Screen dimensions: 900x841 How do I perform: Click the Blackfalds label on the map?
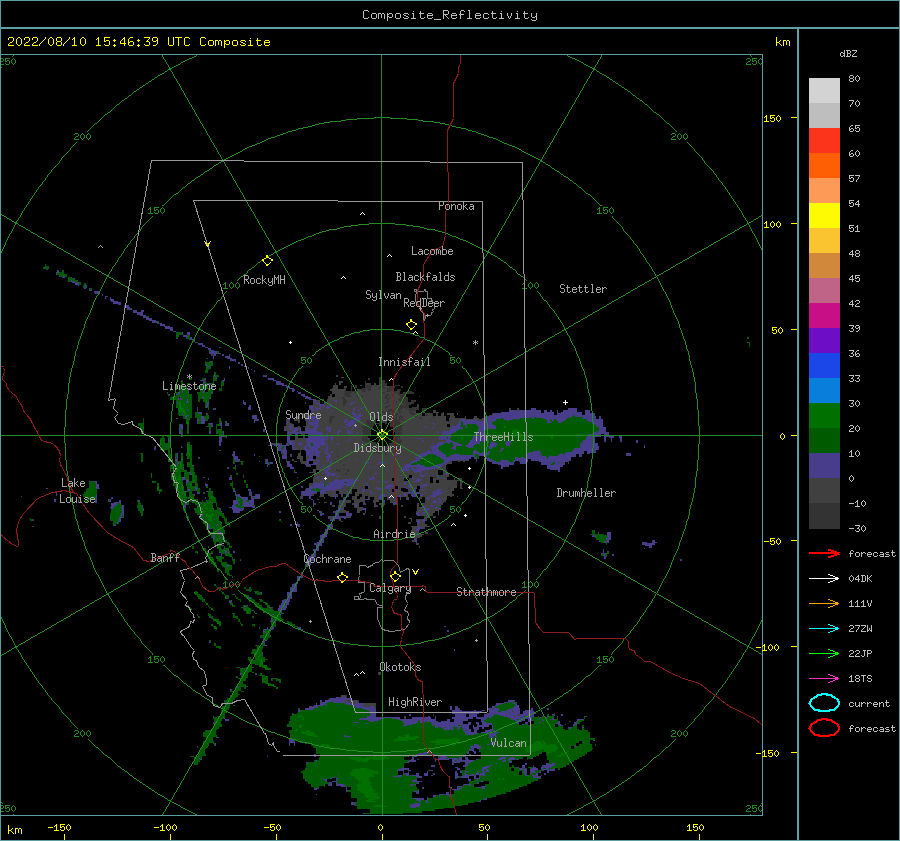(x=425, y=277)
